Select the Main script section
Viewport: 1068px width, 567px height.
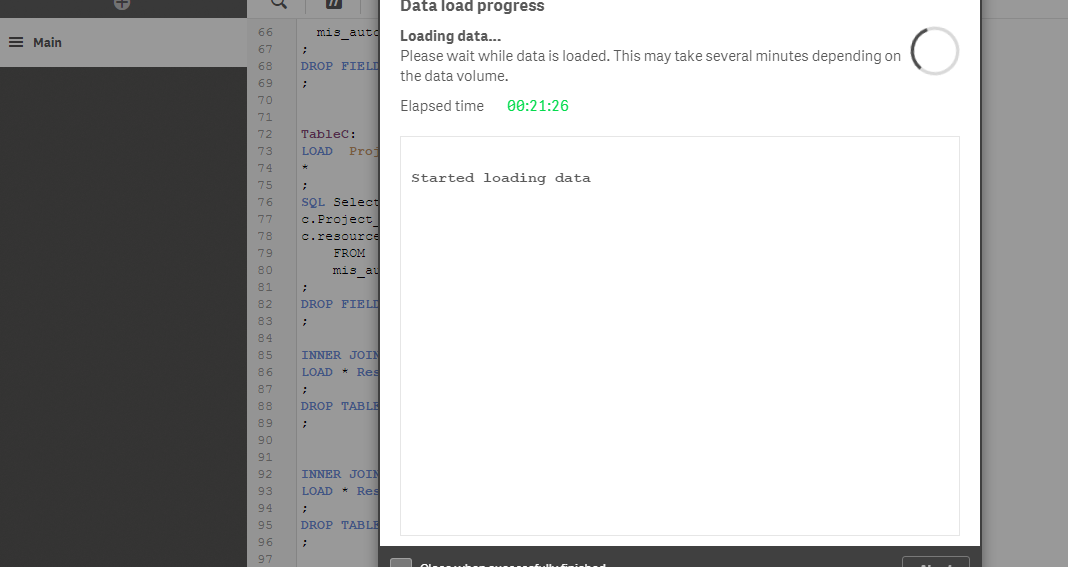click(x=123, y=42)
